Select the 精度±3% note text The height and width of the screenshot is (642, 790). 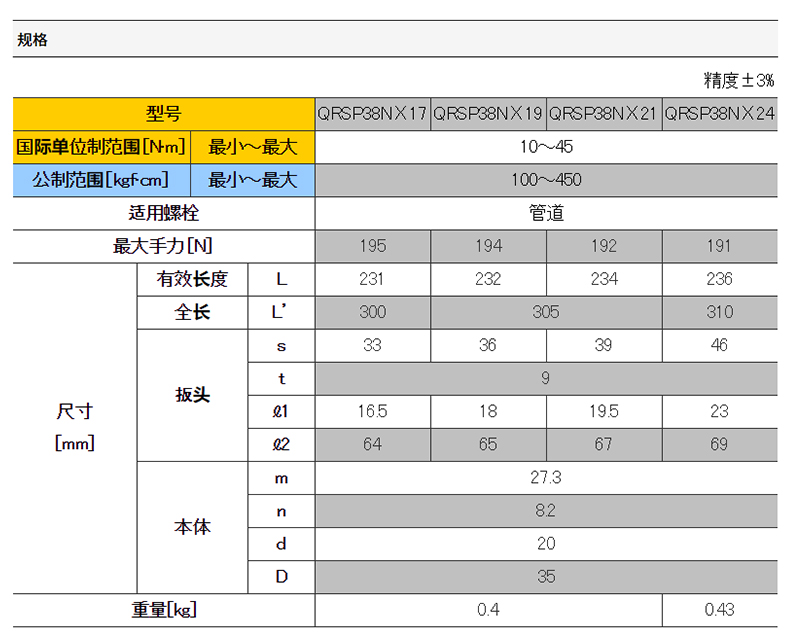click(x=738, y=80)
